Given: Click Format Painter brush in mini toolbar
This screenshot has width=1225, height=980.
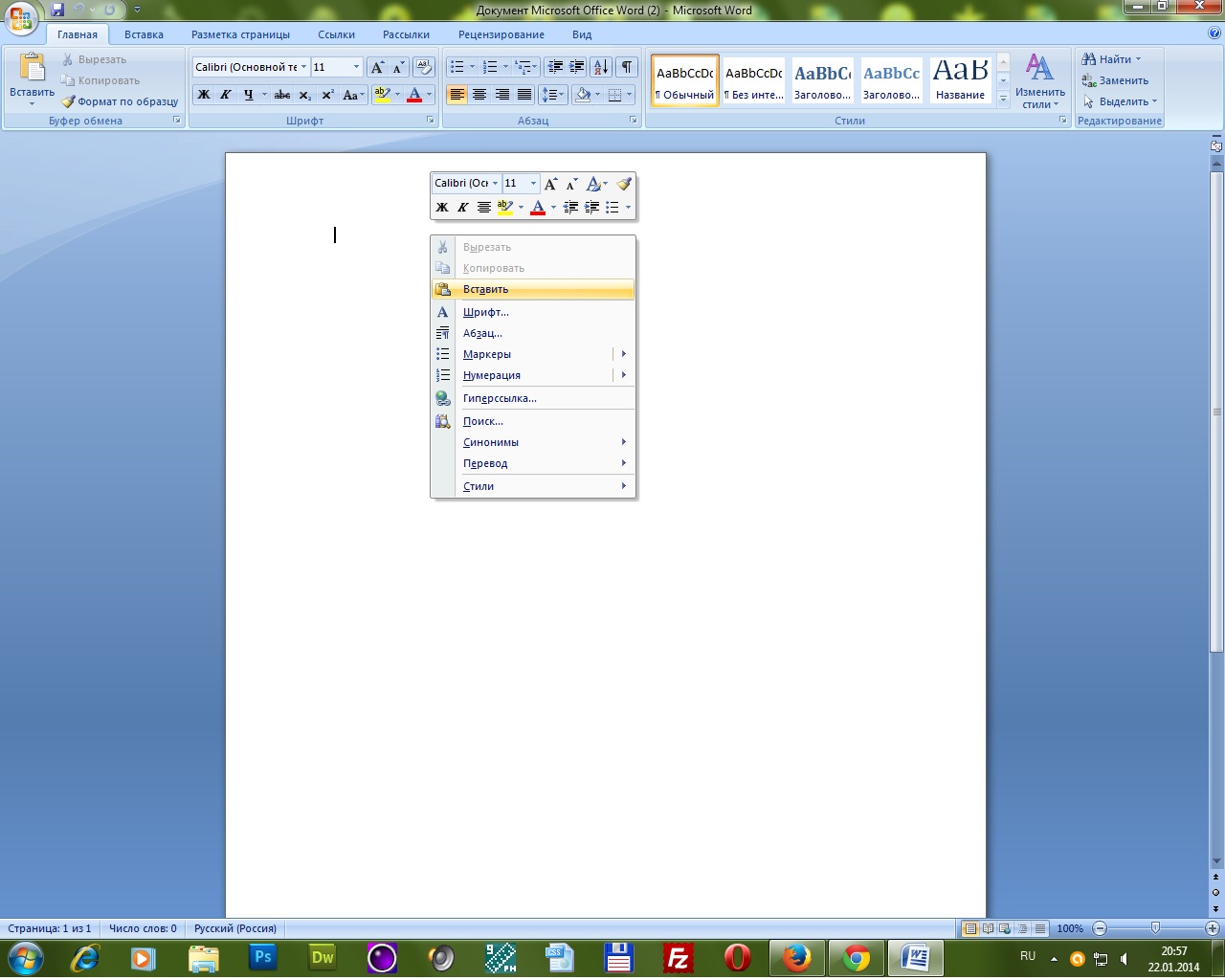Looking at the screenshot, I should click(624, 184).
